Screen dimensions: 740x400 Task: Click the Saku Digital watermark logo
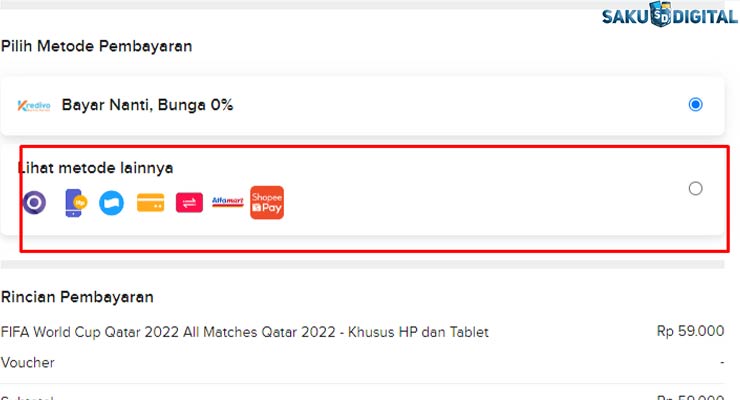[x=667, y=15]
